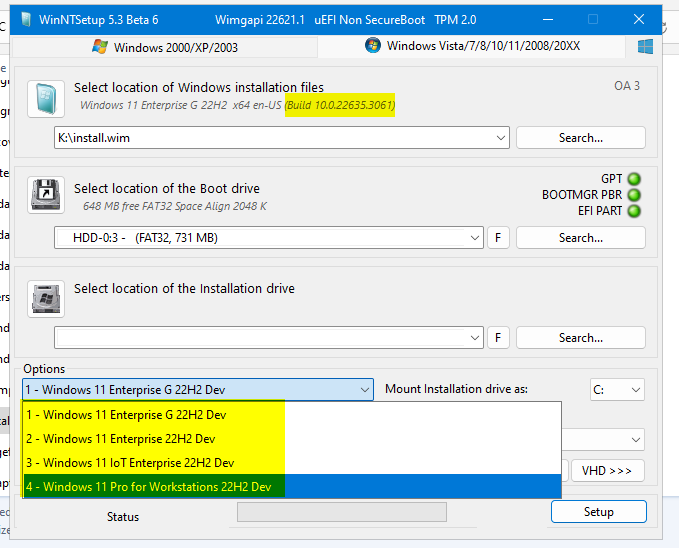Select 2 - Windows 11 Enterprise 22H2 Dev

point(292,439)
